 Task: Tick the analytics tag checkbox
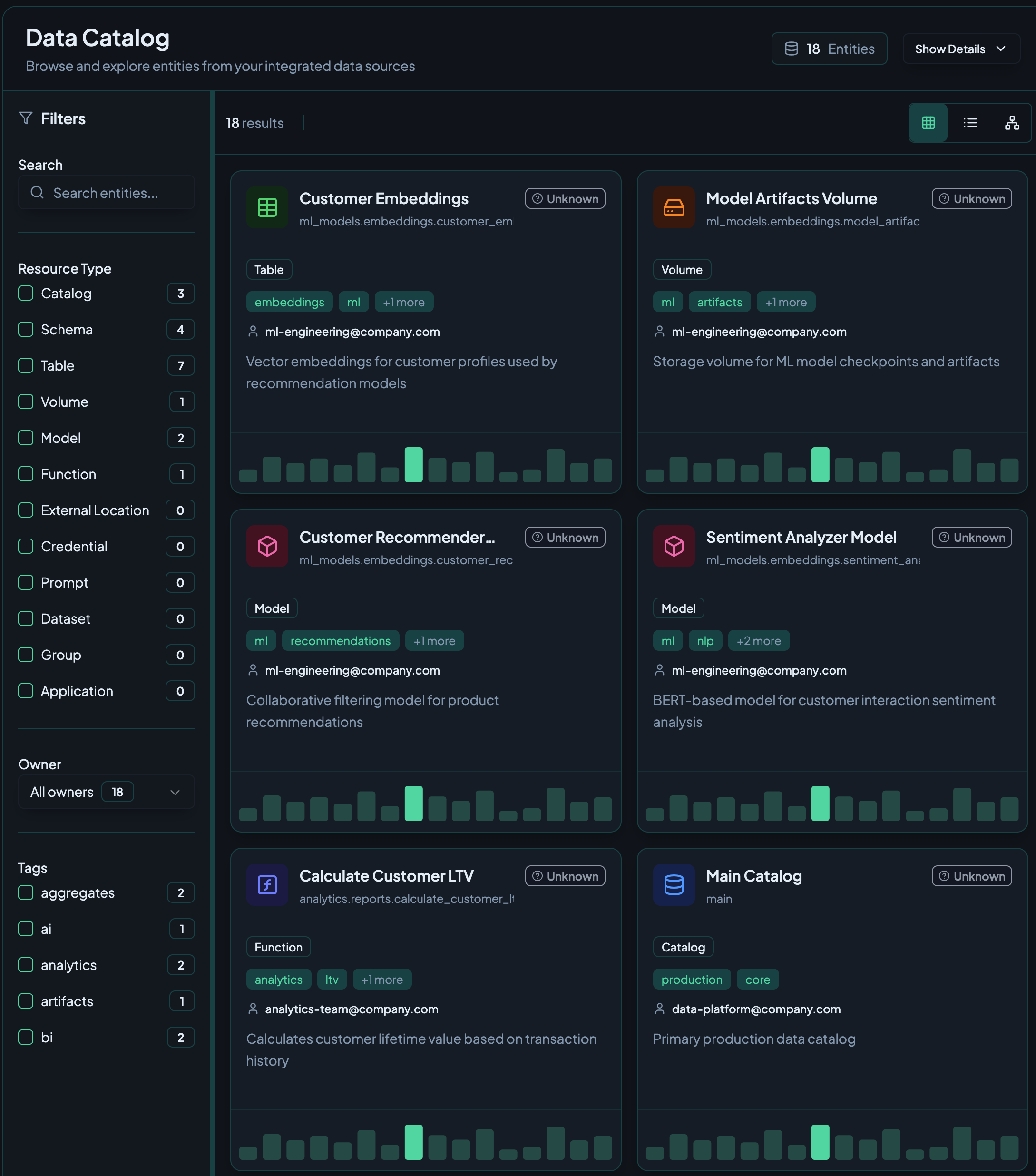[26, 965]
